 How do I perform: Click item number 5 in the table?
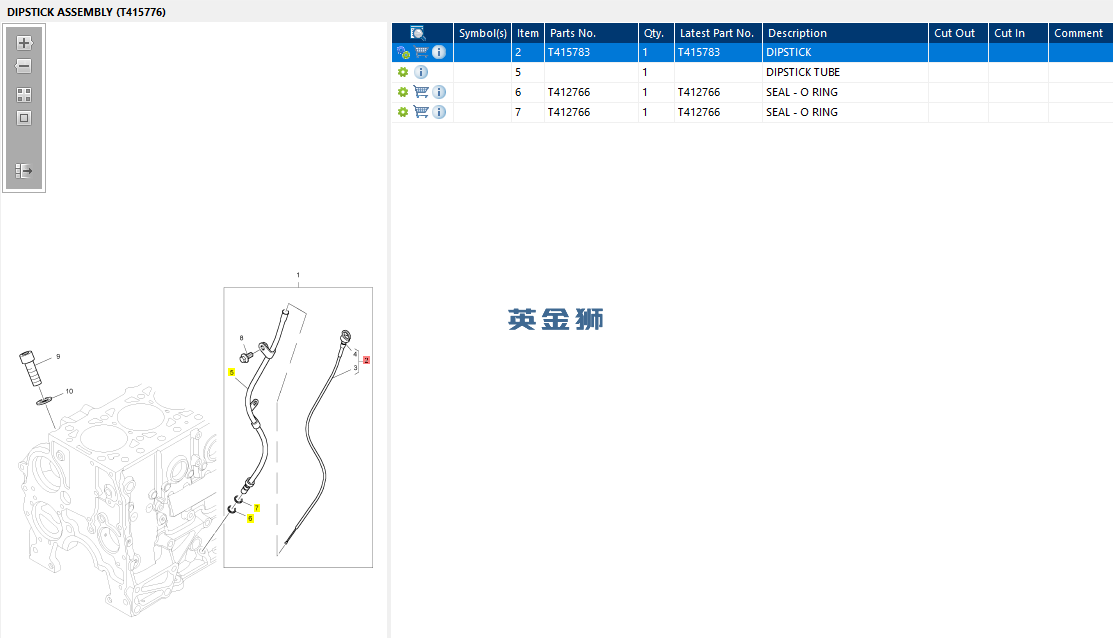coord(518,72)
